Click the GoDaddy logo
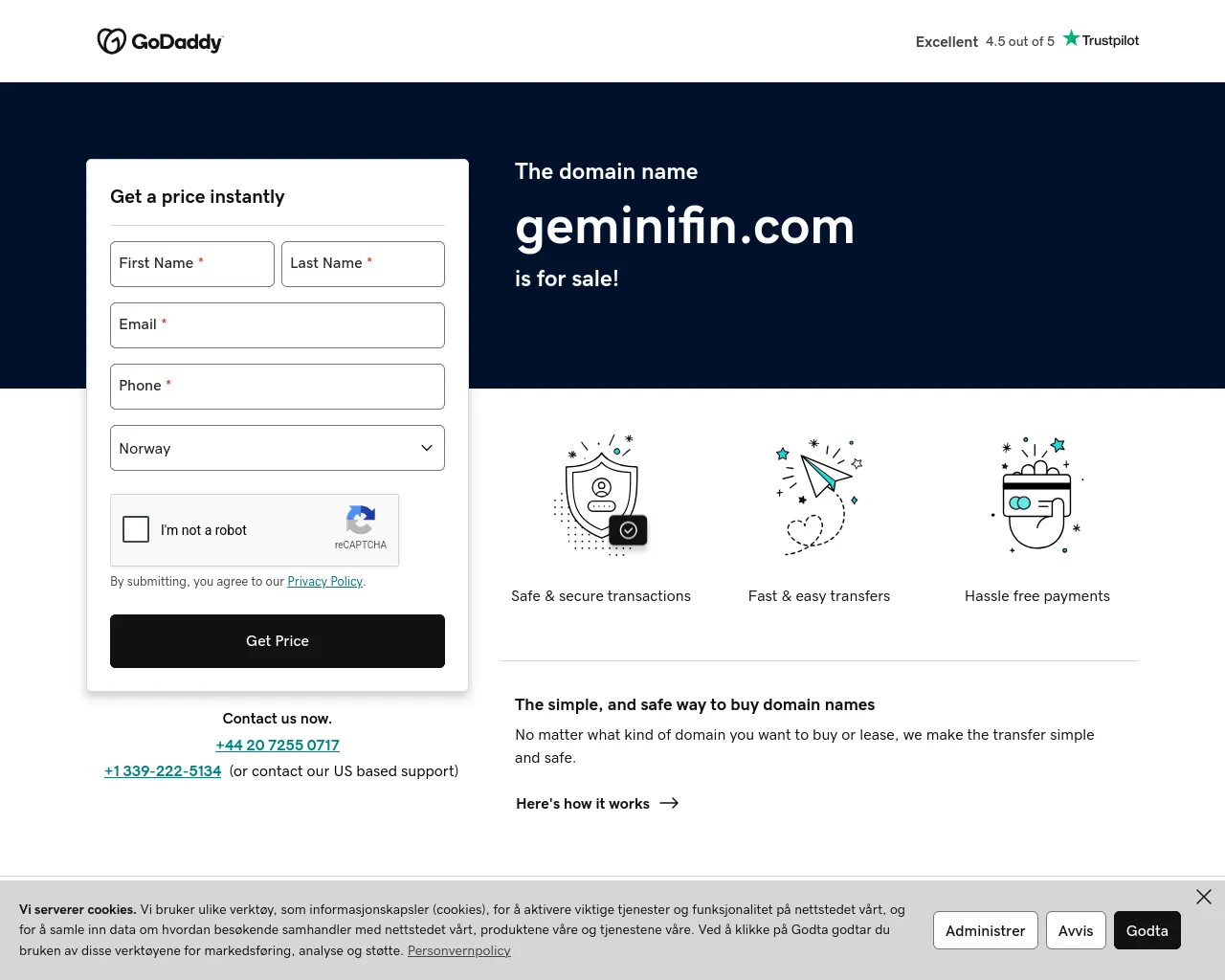Viewport: 1225px width, 980px height. coord(160,41)
